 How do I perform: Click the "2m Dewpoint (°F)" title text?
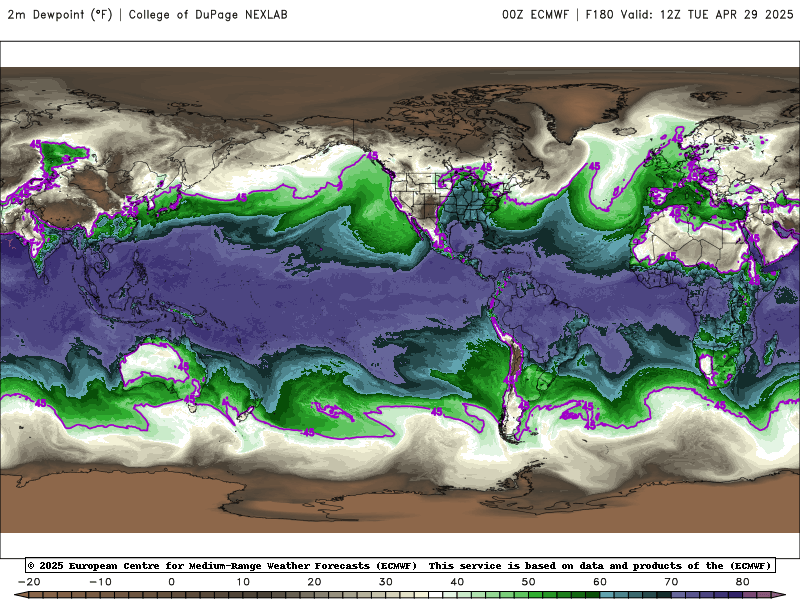click(60, 14)
